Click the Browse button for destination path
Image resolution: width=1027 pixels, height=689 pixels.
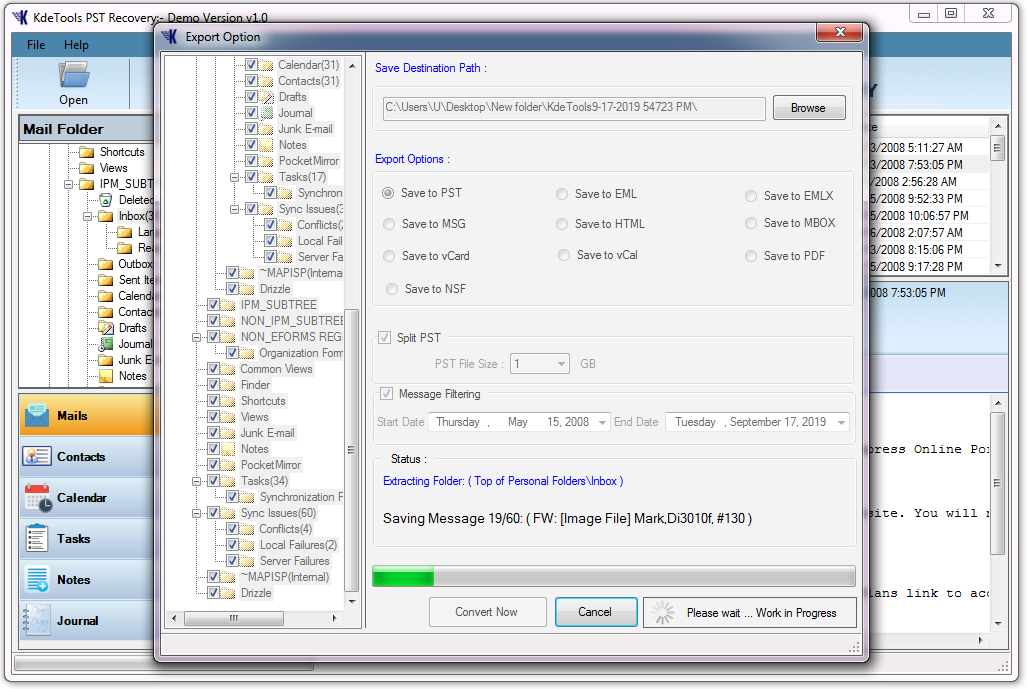click(x=808, y=107)
